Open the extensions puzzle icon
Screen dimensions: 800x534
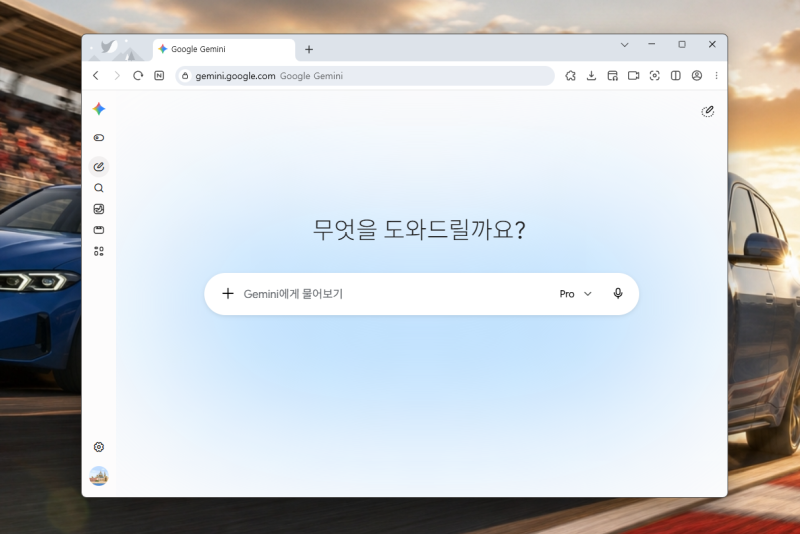[x=570, y=75]
